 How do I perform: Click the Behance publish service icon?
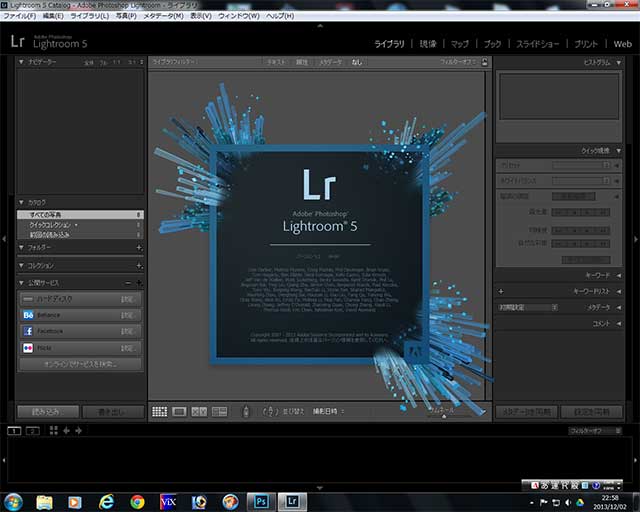[x=27, y=315]
